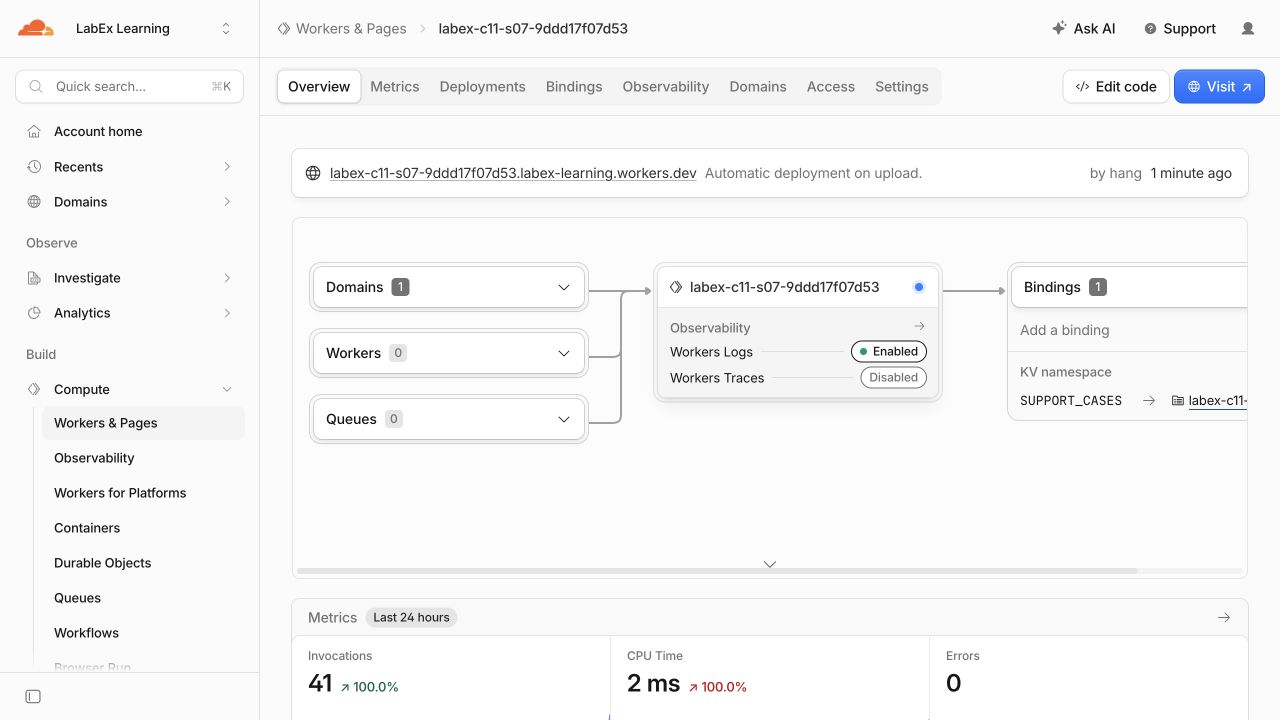The width and height of the screenshot is (1280, 720).
Task: Open Ask AI assistant
Action: click(x=1084, y=29)
